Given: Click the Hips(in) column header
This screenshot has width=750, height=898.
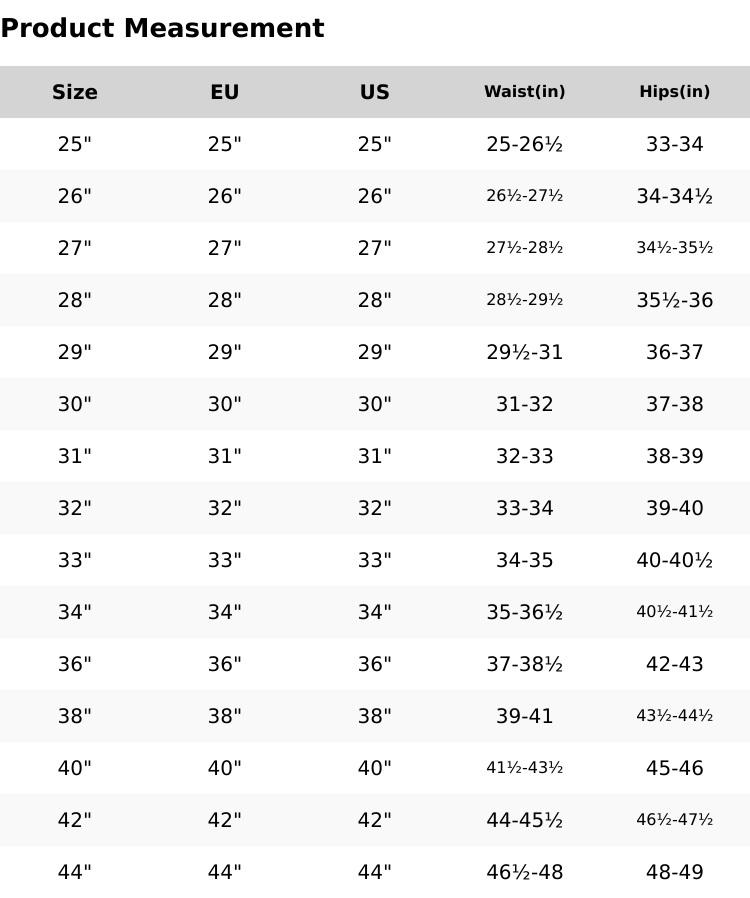Looking at the screenshot, I should (675, 92).
